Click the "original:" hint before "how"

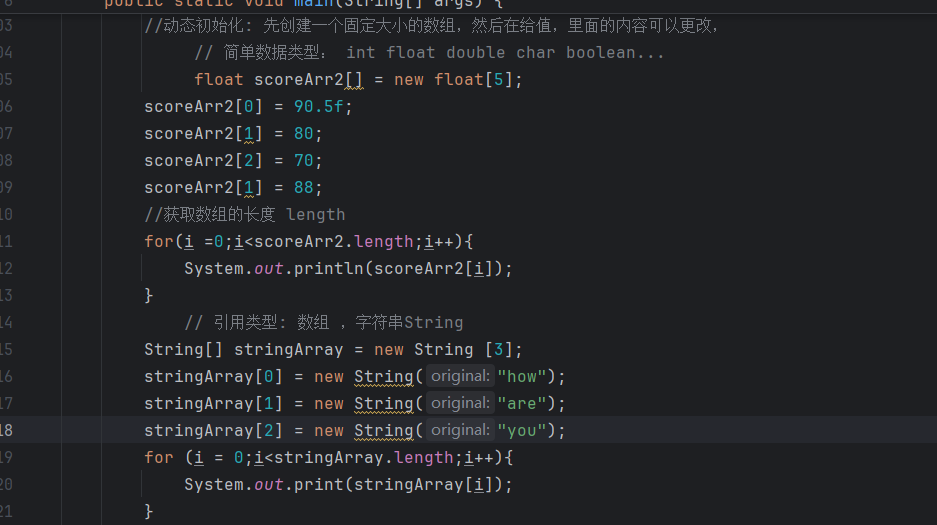pos(460,377)
